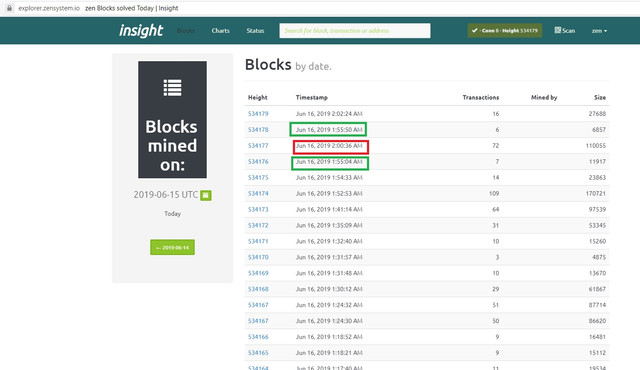Go to previous day 2019-06-14 button
Screen dimensions: 640x370
point(172,247)
